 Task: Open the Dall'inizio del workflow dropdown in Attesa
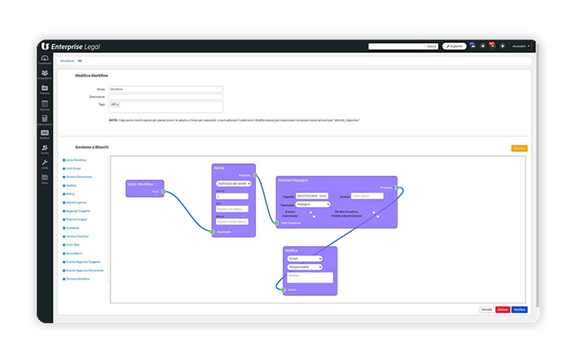pos(234,183)
